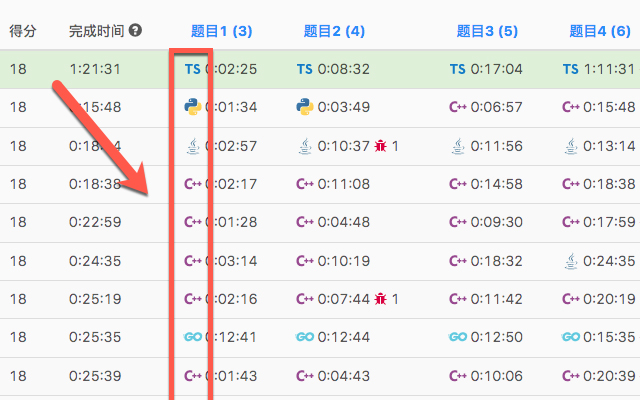Viewport: 640px width, 400px height.
Task: Click the 0:11:42 submission time
Action: (x=496, y=299)
